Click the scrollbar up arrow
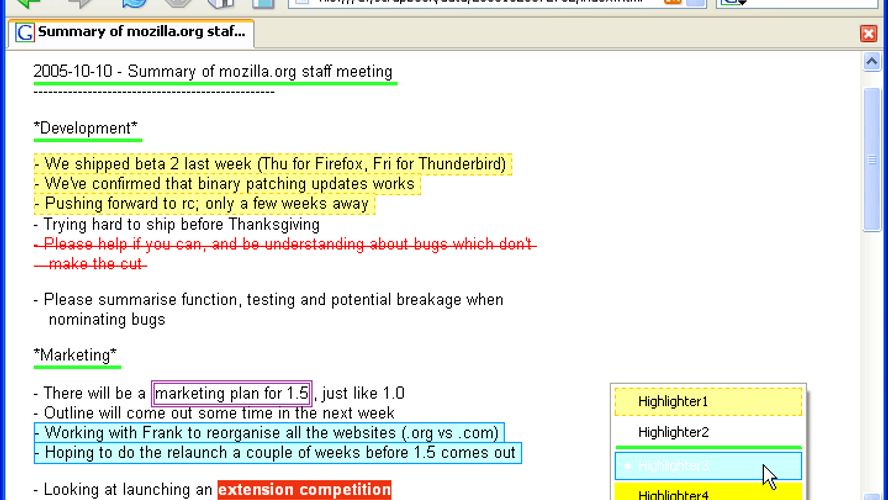This screenshot has width=888, height=500. tap(872, 61)
